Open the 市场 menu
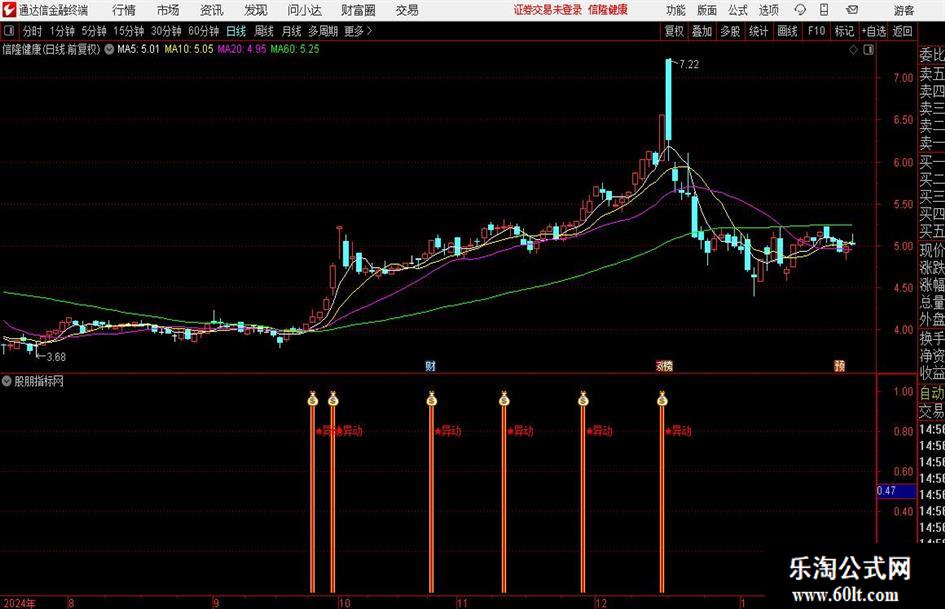The height and width of the screenshot is (609, 945). click(x=168, y=10)
